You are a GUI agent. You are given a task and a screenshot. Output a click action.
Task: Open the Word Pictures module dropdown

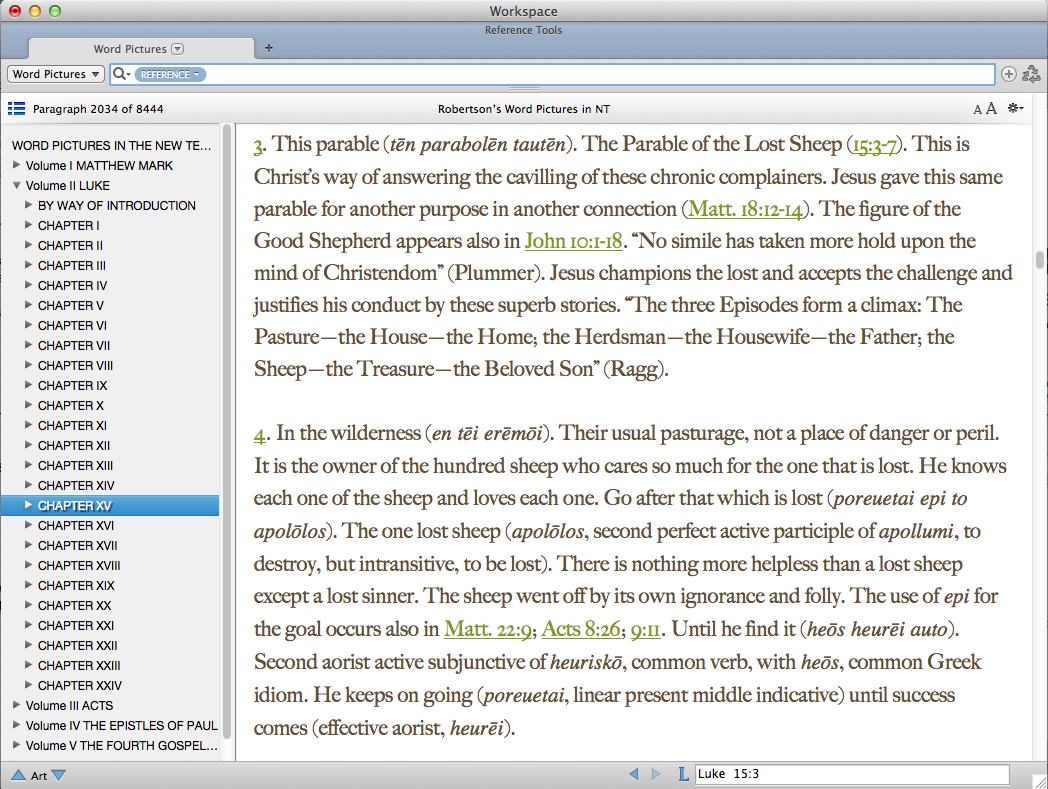55,74
